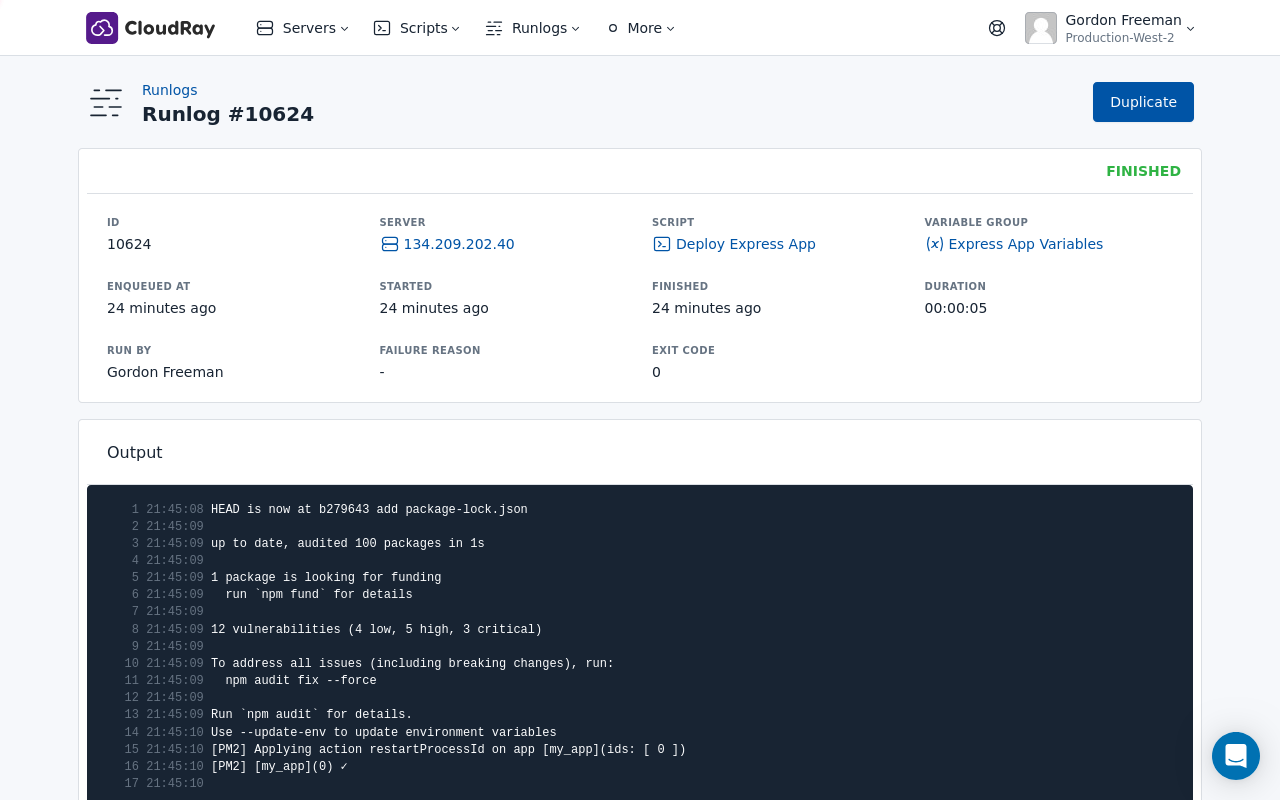Click the terminal icon beside Deploy Express App

pos(661,243)
